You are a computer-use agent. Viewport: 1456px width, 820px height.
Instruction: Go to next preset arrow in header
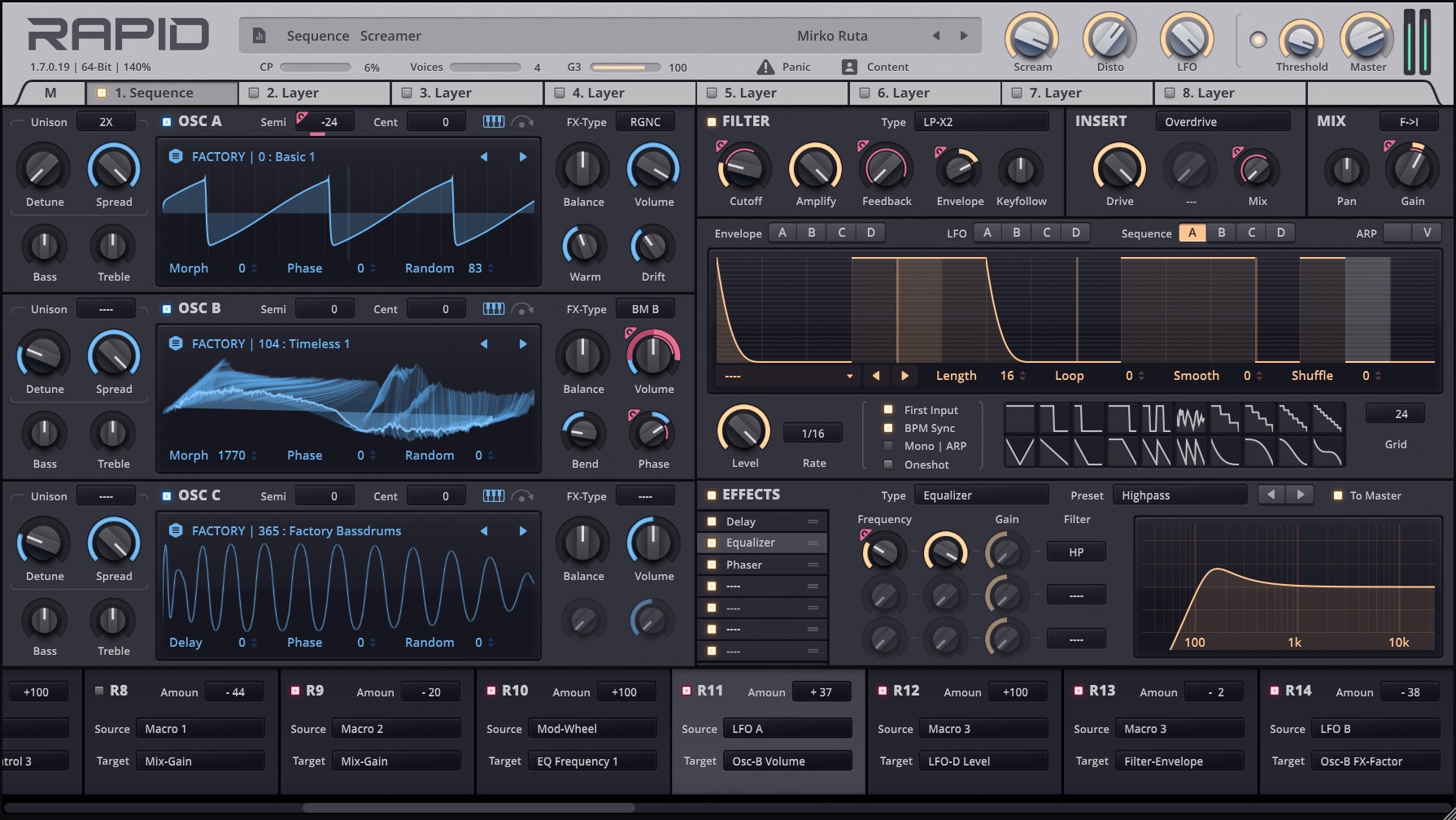(x=964, y=36)
